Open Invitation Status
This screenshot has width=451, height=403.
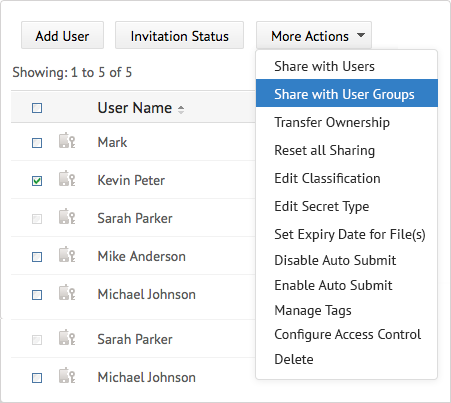[179, 35]
